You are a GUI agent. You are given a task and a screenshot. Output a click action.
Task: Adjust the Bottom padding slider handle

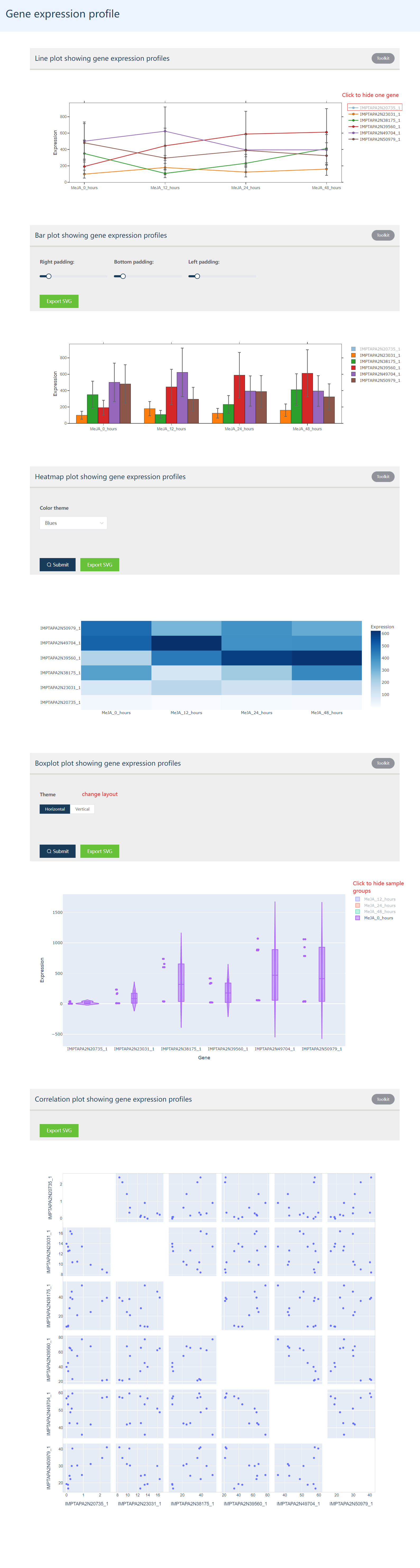pyautogui.click(x=123, y=276)
